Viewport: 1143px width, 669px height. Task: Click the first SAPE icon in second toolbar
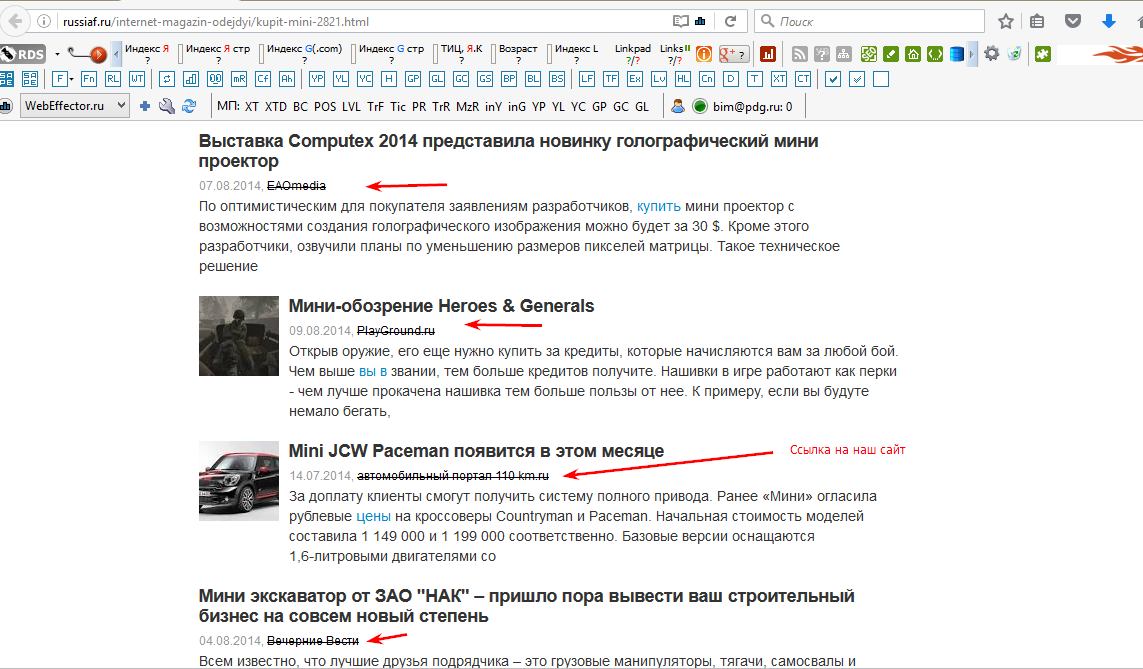pos(7,79)
